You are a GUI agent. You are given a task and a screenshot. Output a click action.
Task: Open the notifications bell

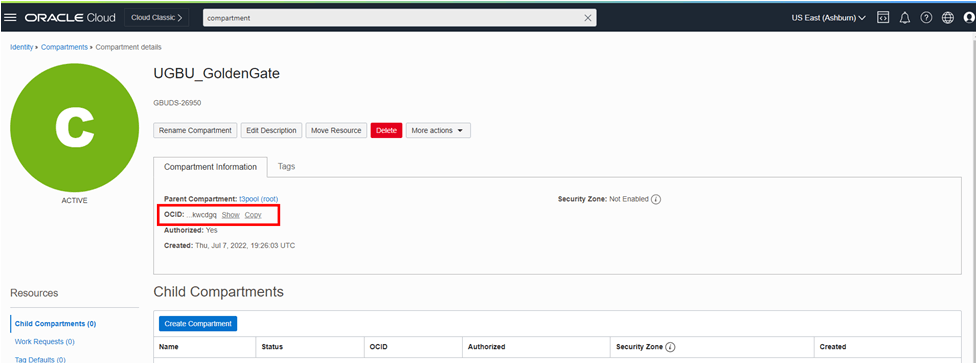(905, 17)
